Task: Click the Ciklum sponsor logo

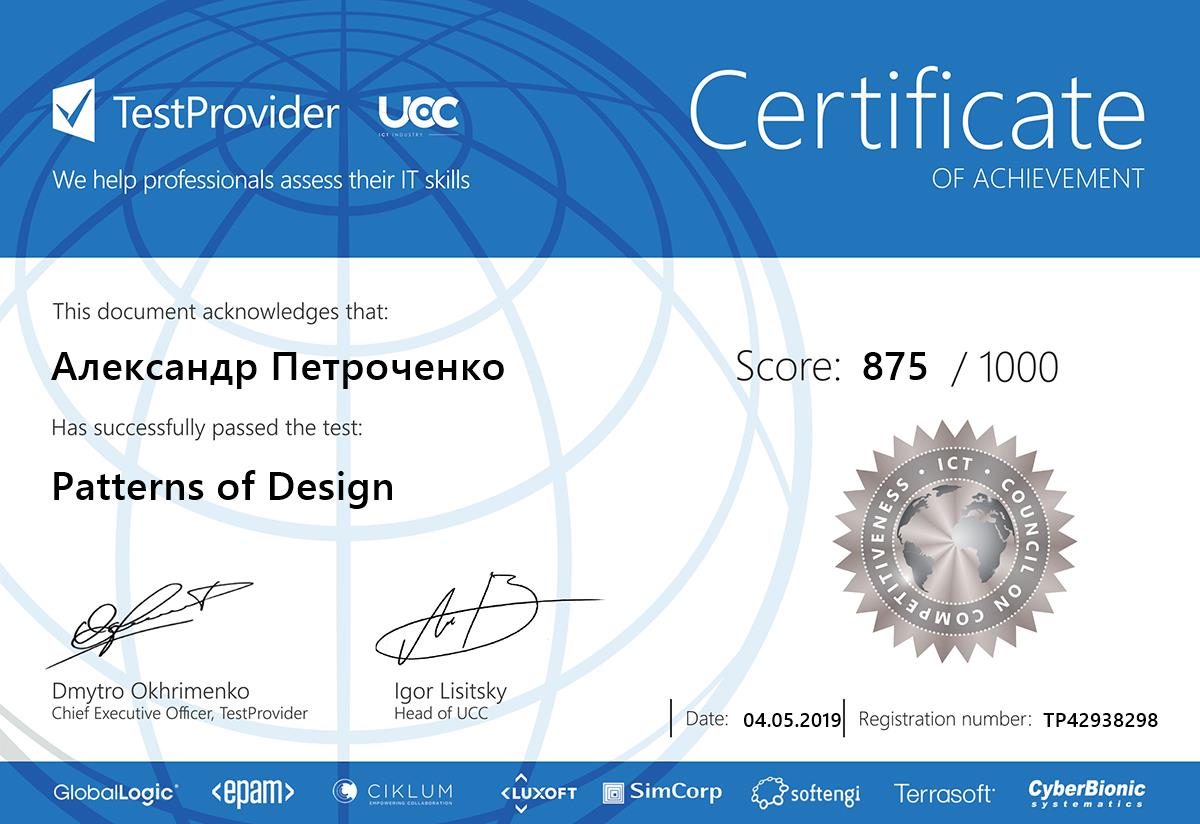Action: point(393,792)
